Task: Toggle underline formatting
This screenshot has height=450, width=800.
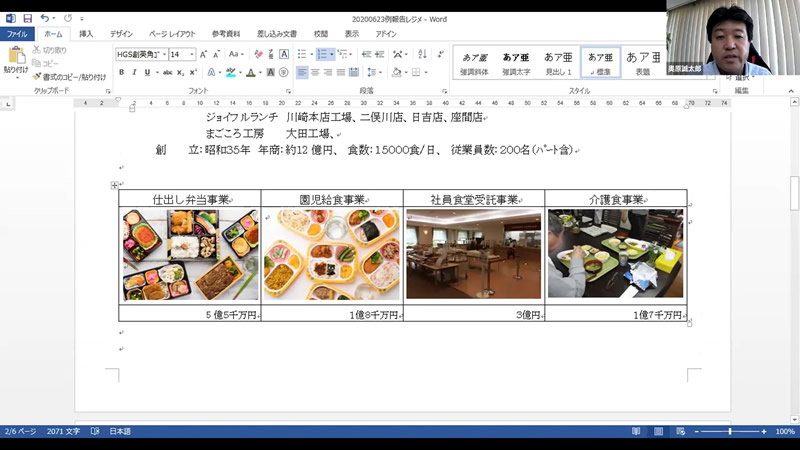Action: [147, 72]
